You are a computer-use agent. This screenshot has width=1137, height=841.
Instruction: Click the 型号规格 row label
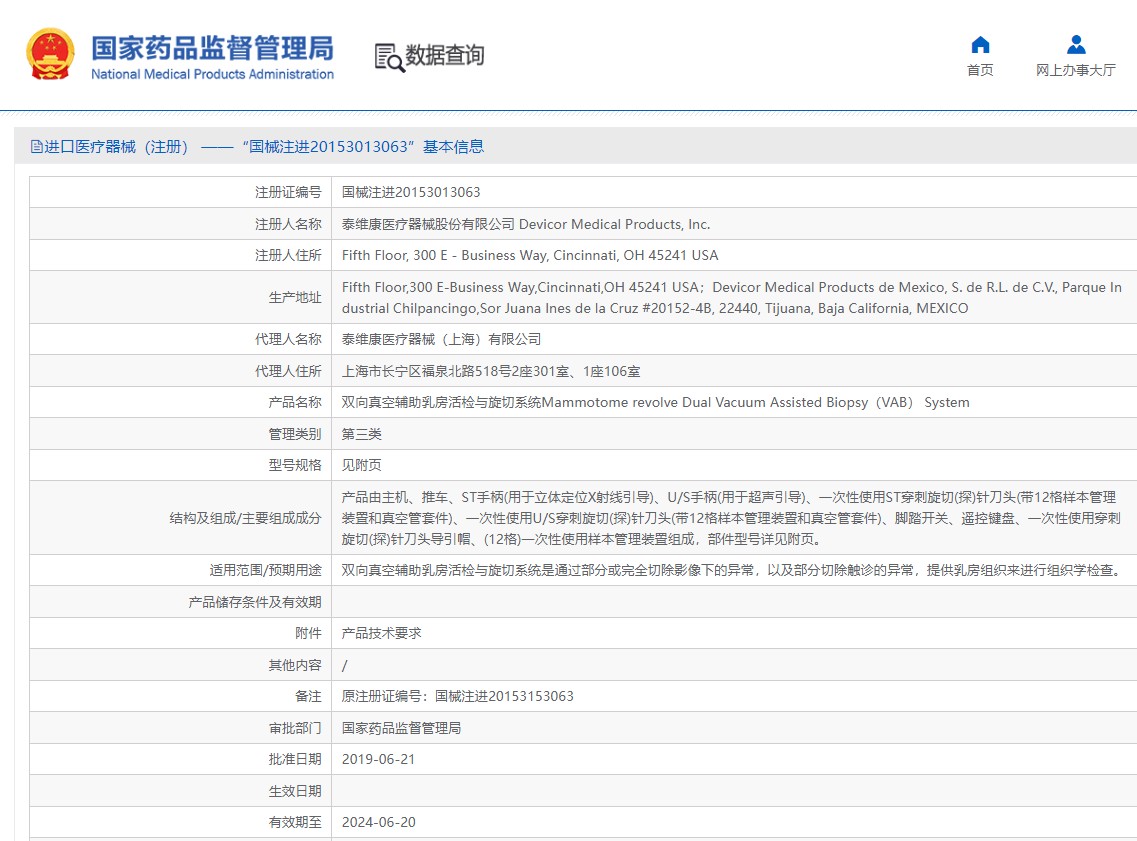294,465
